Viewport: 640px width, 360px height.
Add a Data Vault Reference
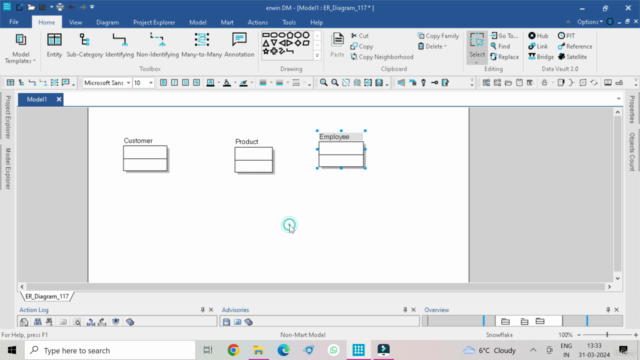tap(575, 47)
